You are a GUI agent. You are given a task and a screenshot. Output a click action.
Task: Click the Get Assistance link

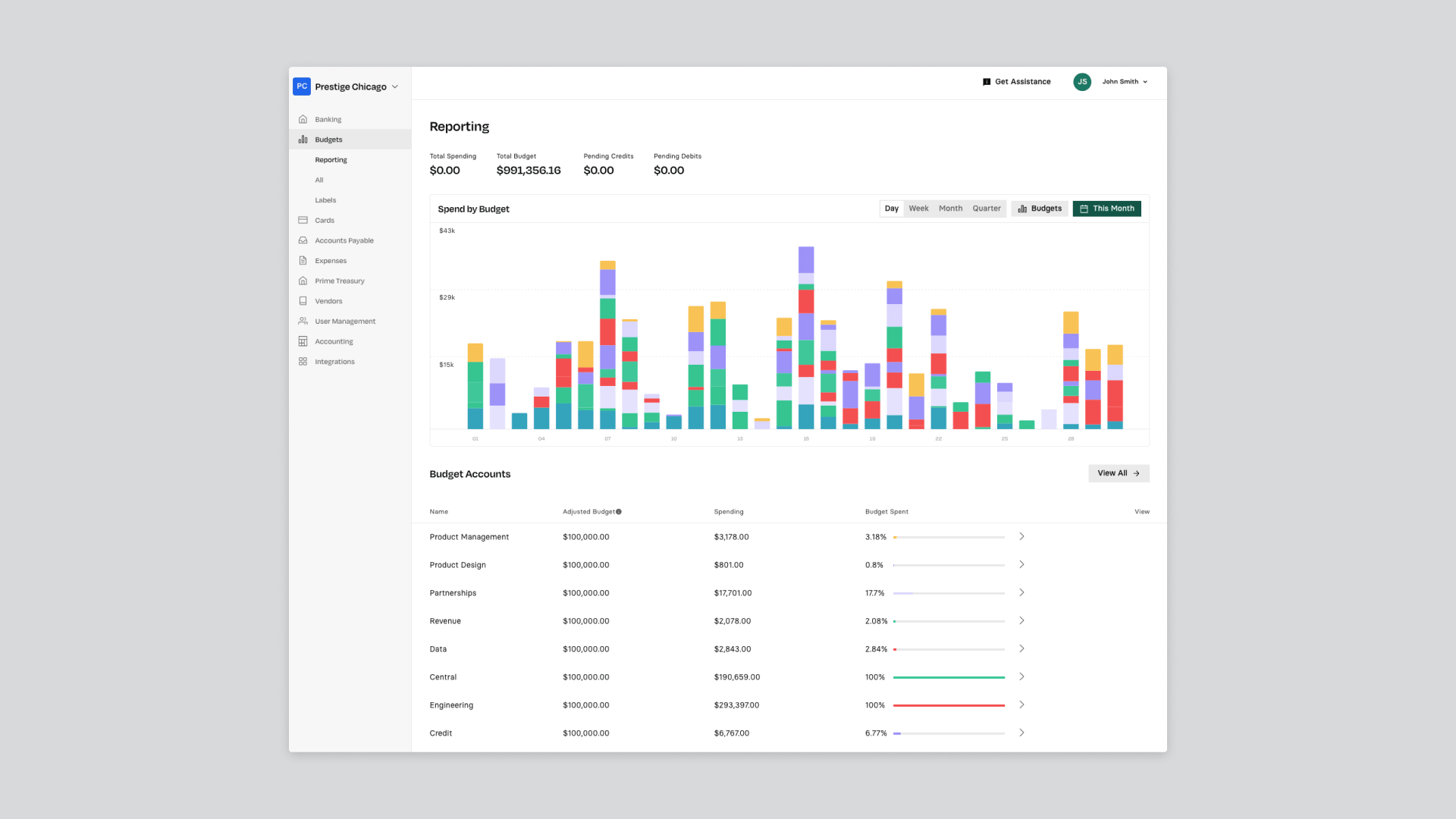click(x=1016, y=82)
